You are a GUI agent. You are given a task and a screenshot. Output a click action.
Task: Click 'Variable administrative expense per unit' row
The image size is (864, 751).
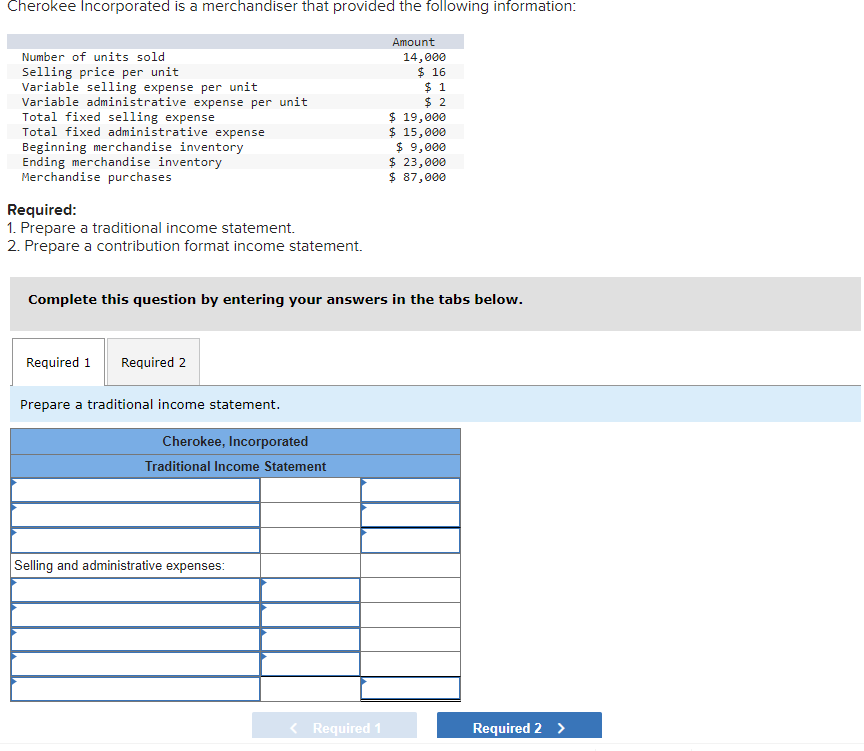point(235,102)
